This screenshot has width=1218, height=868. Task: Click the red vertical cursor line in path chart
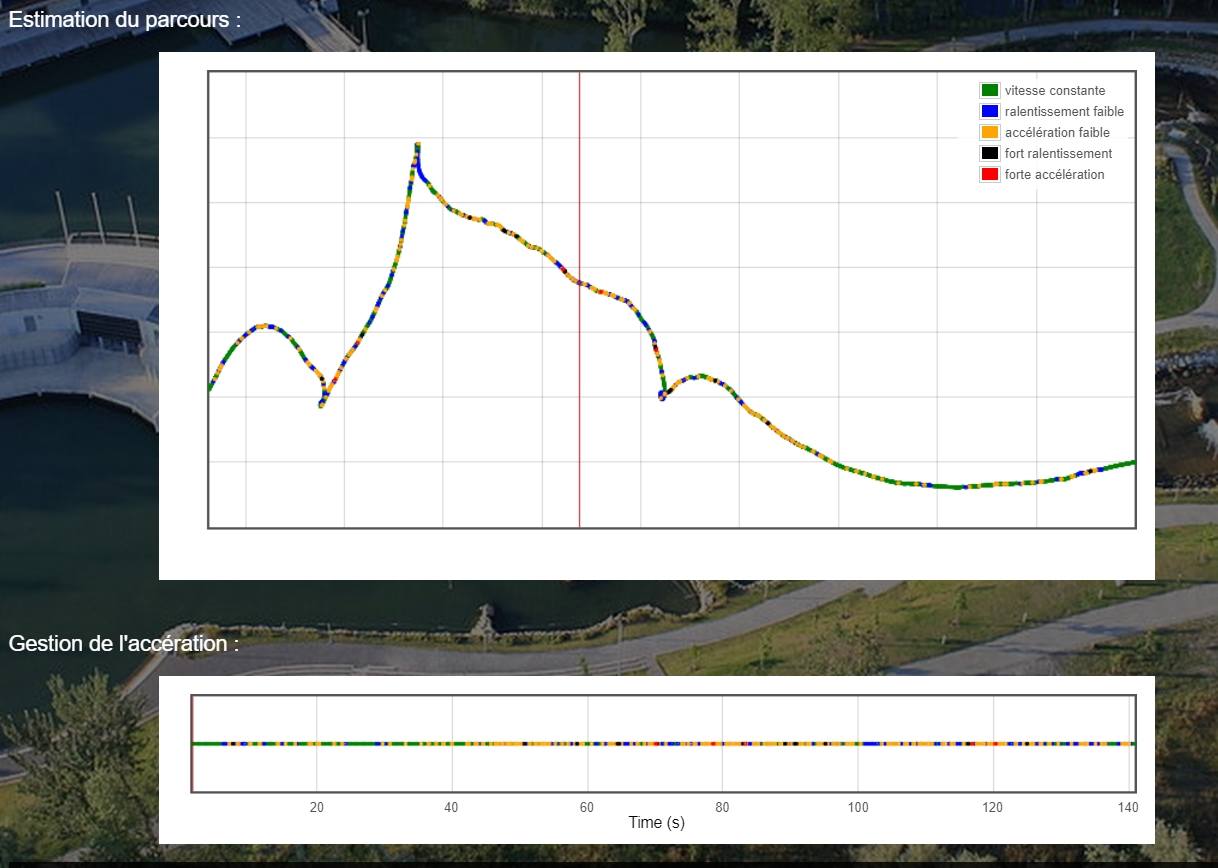coord(579,299)
